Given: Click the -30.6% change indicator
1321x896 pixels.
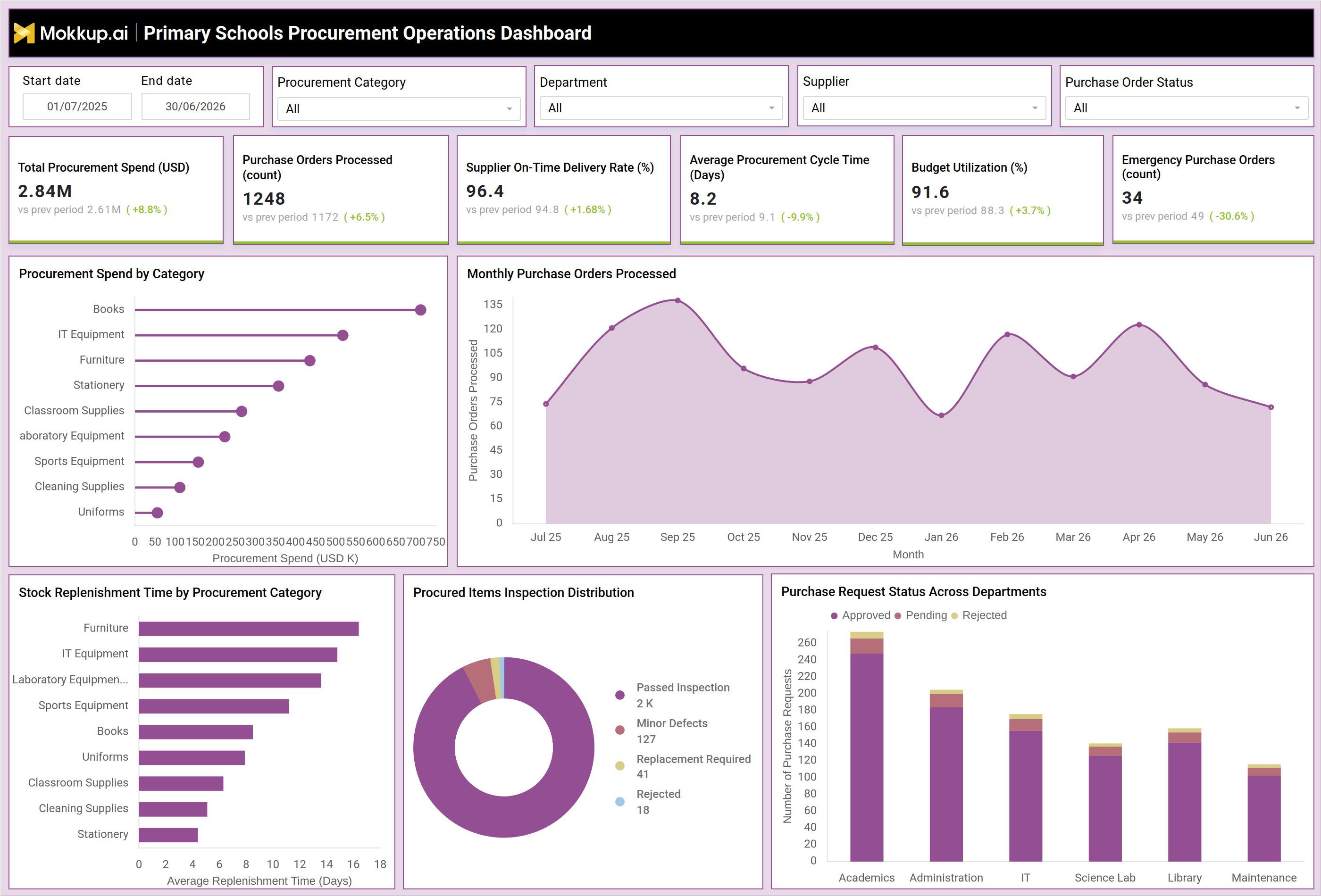Looking at the screenshot, I should click(x=1232, y=216).
